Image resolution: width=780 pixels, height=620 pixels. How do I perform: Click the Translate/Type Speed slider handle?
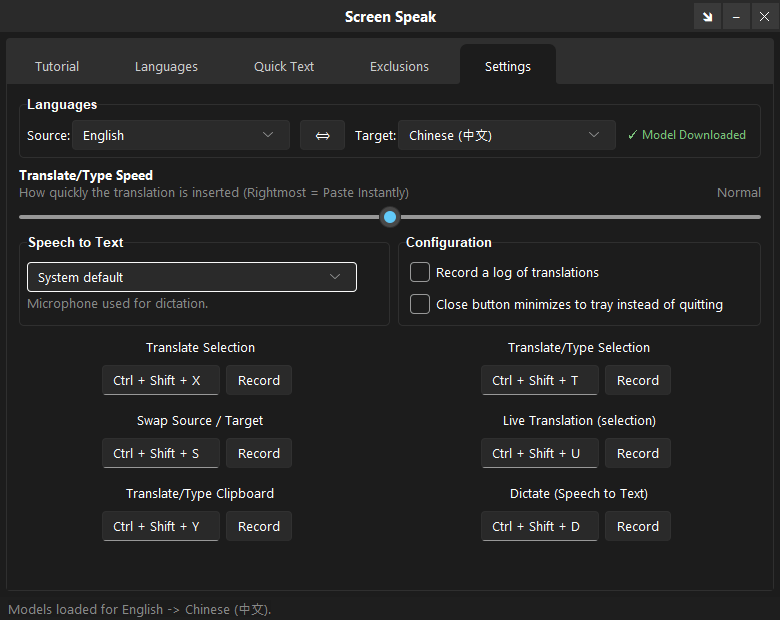(390, 217)
